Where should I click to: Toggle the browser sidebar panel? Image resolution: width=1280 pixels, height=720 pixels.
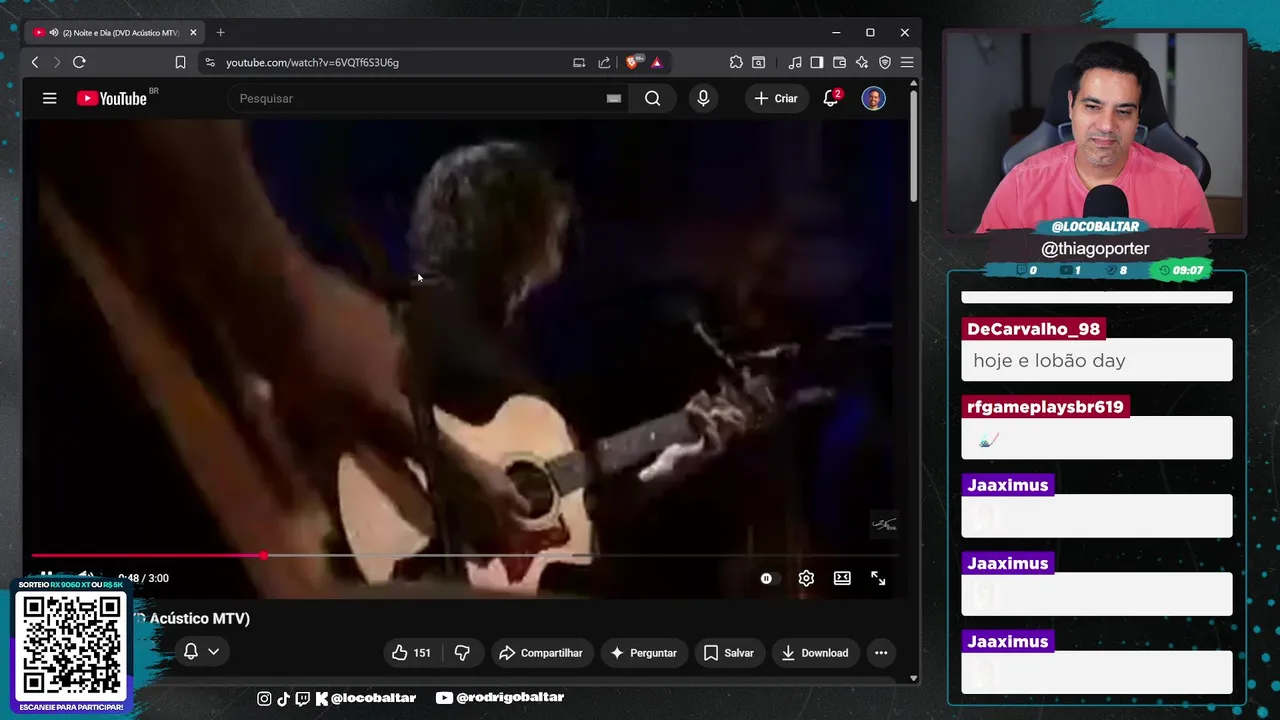[x=817, y=62]
